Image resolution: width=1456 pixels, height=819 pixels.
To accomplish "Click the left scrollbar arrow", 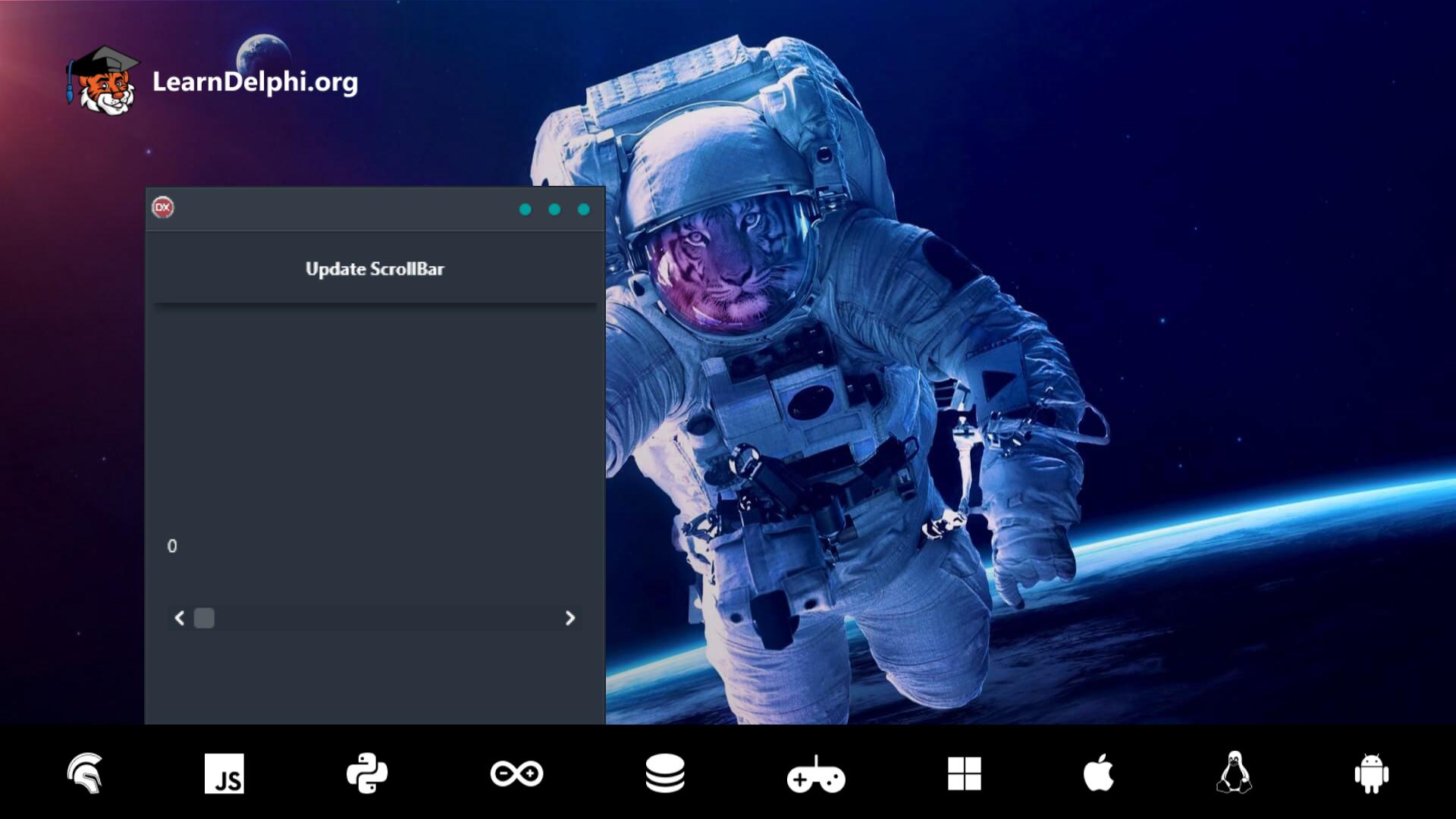I will [x=180, y=619].
